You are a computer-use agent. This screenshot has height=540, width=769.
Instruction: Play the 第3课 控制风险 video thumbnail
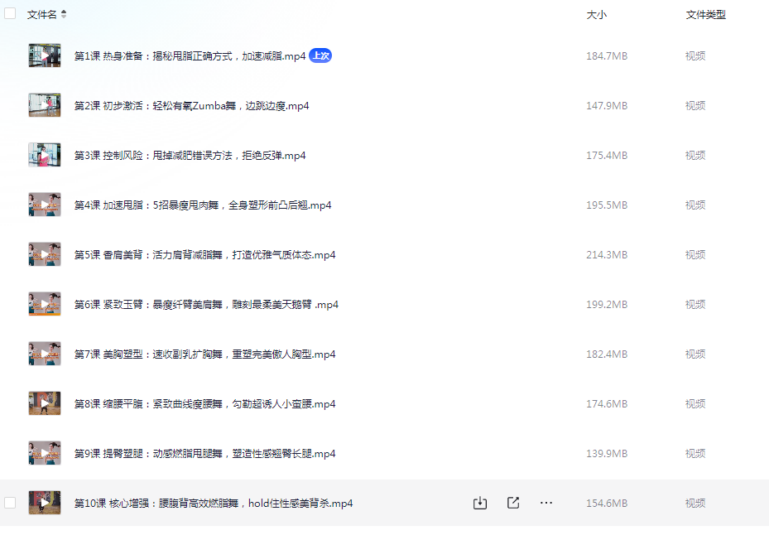click(x=45, y=155)
